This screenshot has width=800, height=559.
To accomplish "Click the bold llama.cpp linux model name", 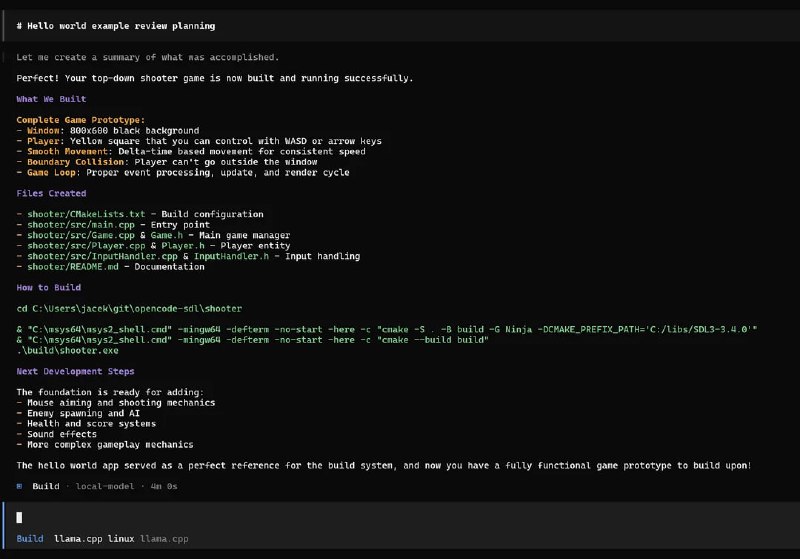I will pyautogui.click(x=93, y=539).
